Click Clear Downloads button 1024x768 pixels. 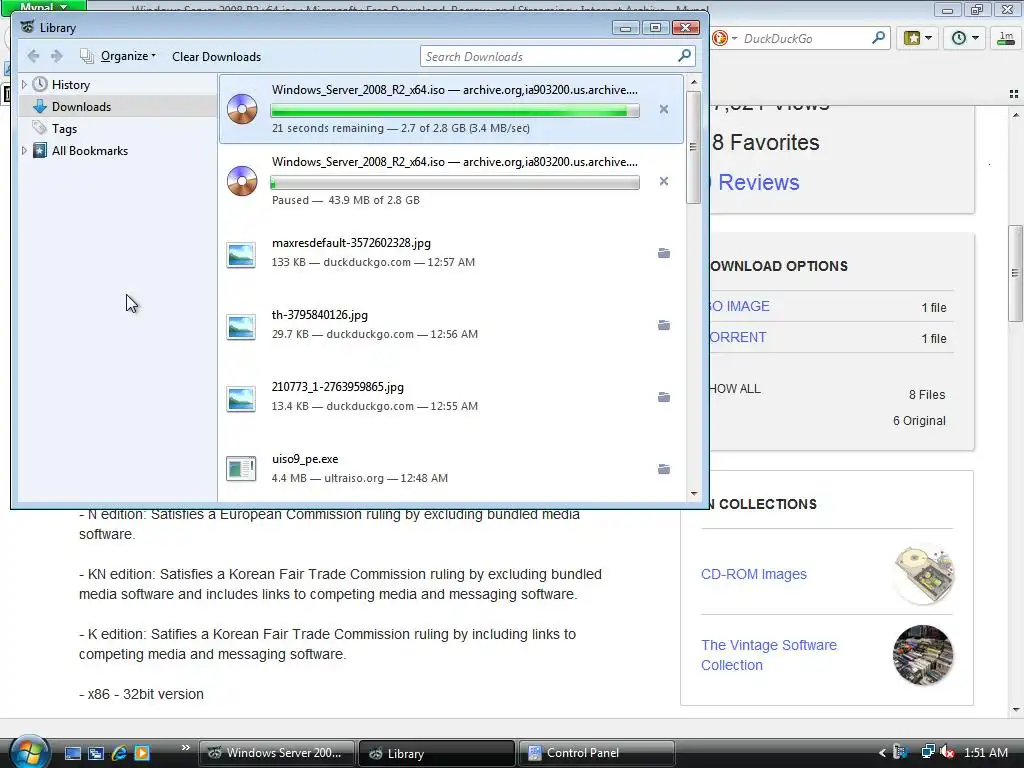click(216, 57)
